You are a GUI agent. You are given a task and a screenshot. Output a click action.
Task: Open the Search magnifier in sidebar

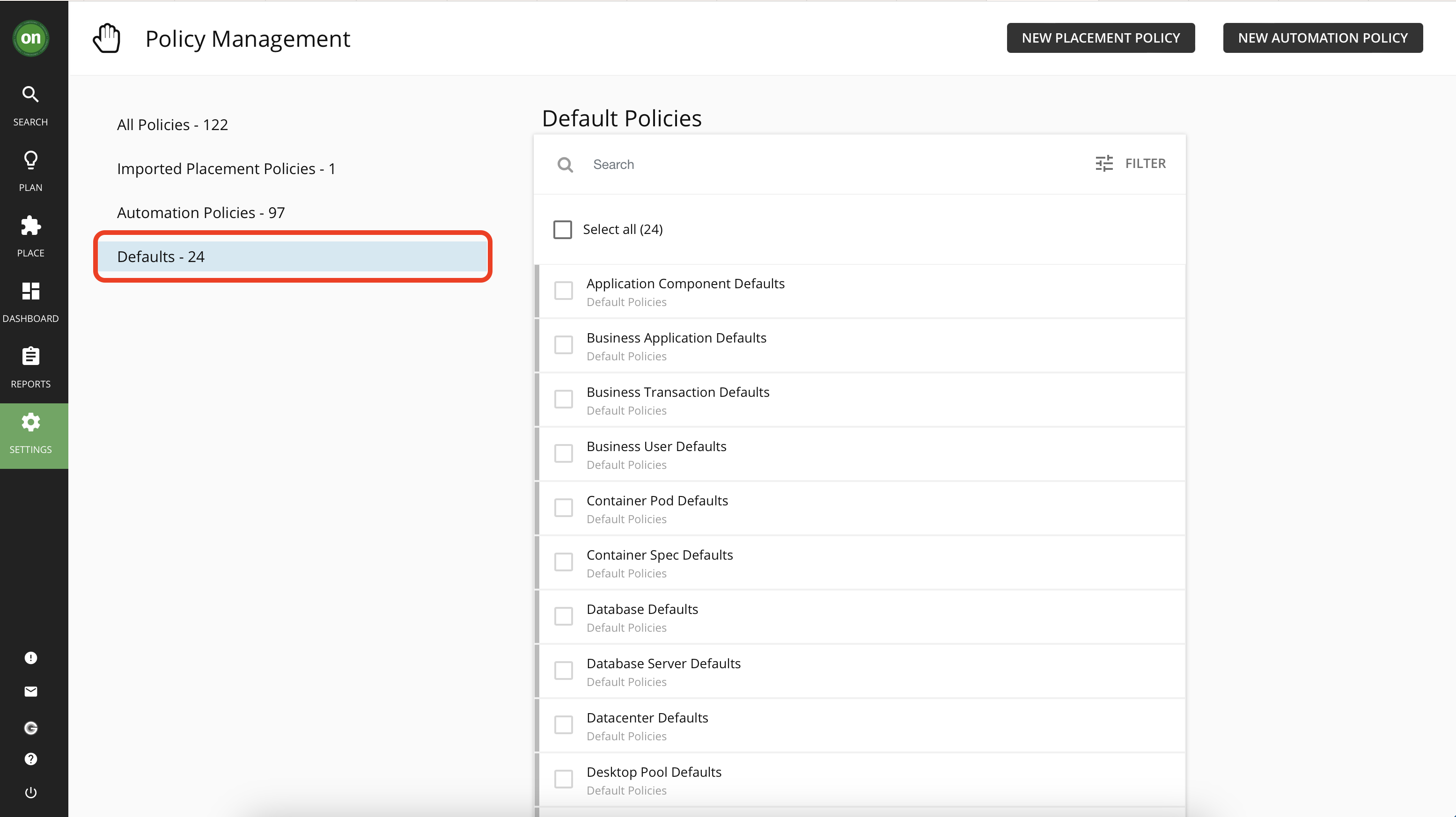[30, 94]
